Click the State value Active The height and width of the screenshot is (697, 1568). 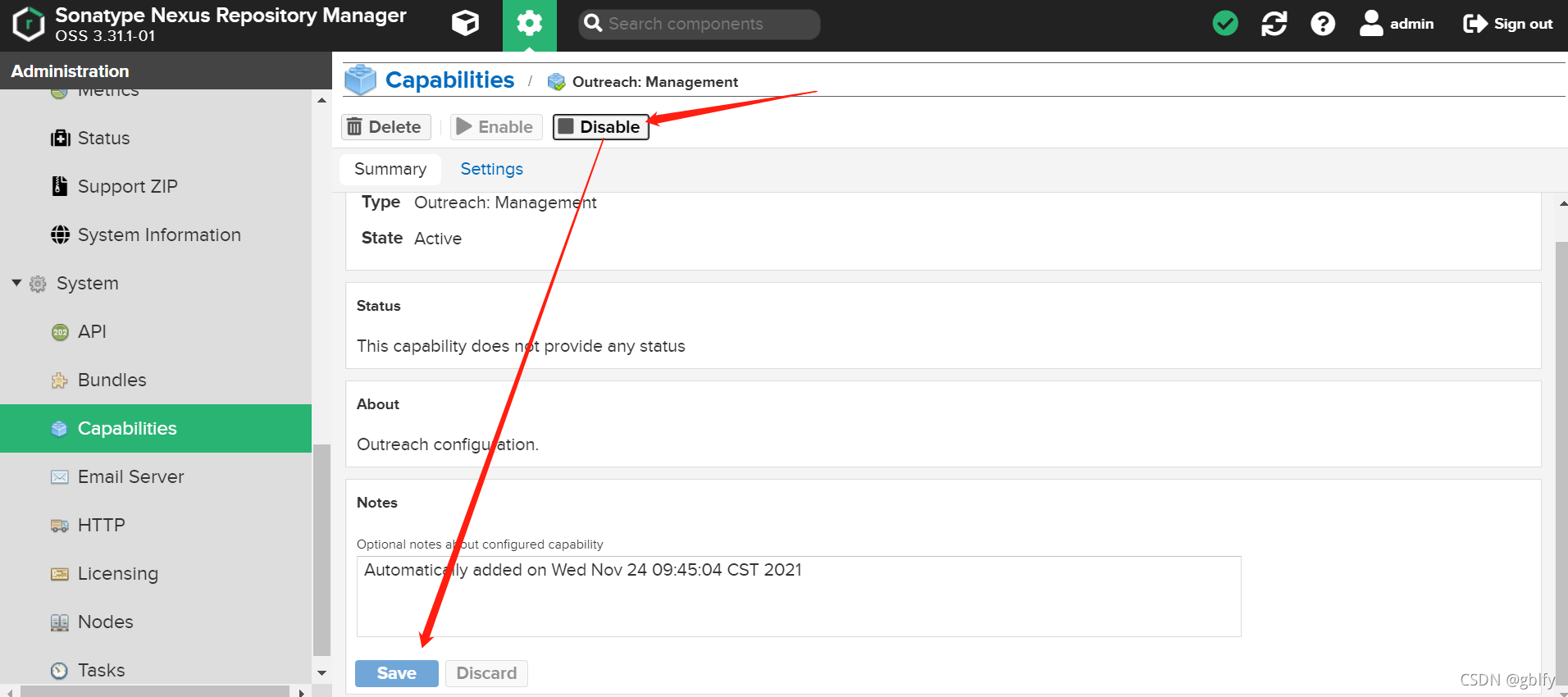(438, 239)
